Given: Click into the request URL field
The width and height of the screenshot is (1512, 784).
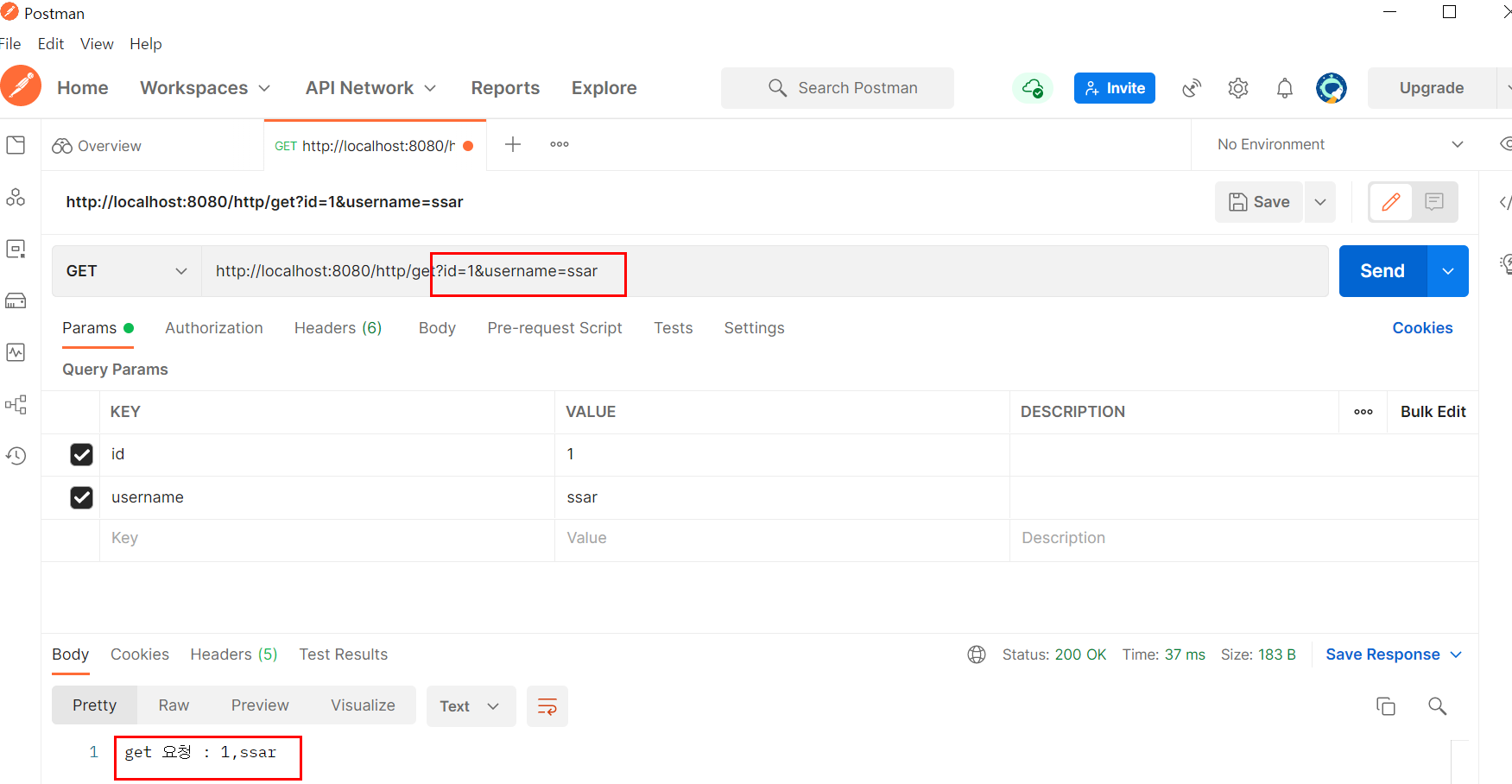Looking at the screenshot, I should 765,271.
